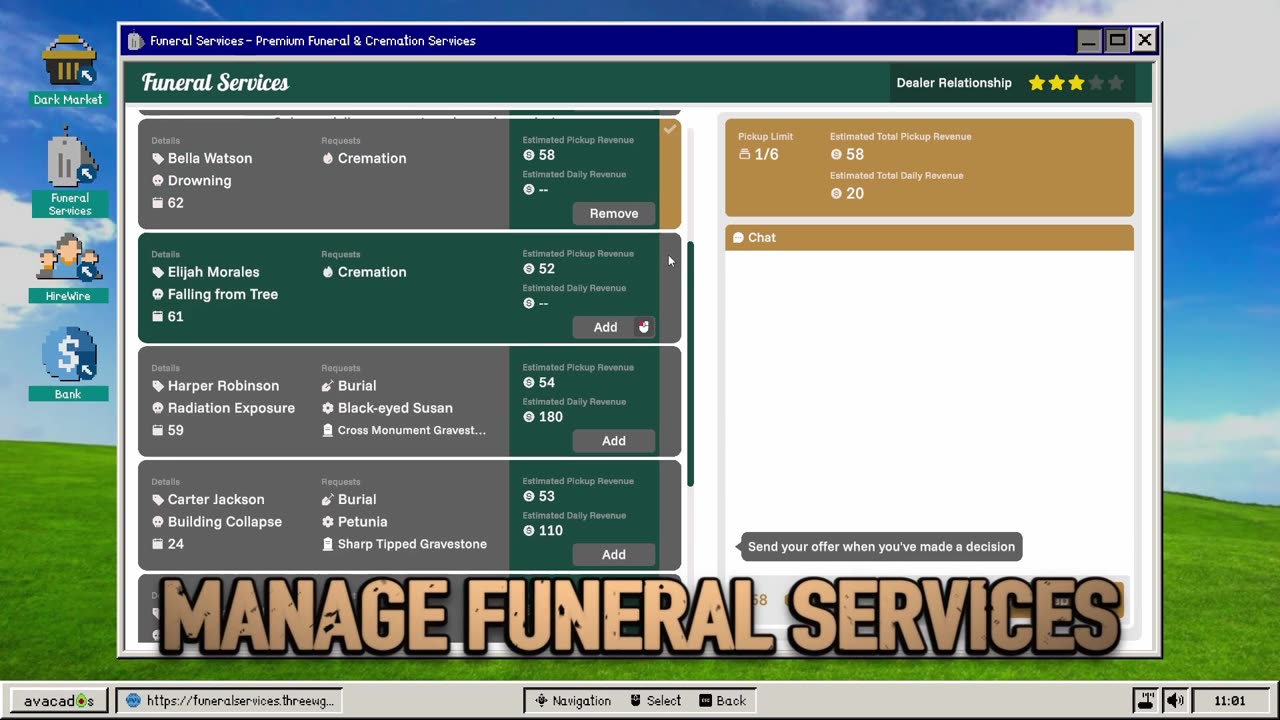Viewport: 1280px width, 720px height.
Task: Launch the HireWire desktop icon
Action: tap(68, 264)
